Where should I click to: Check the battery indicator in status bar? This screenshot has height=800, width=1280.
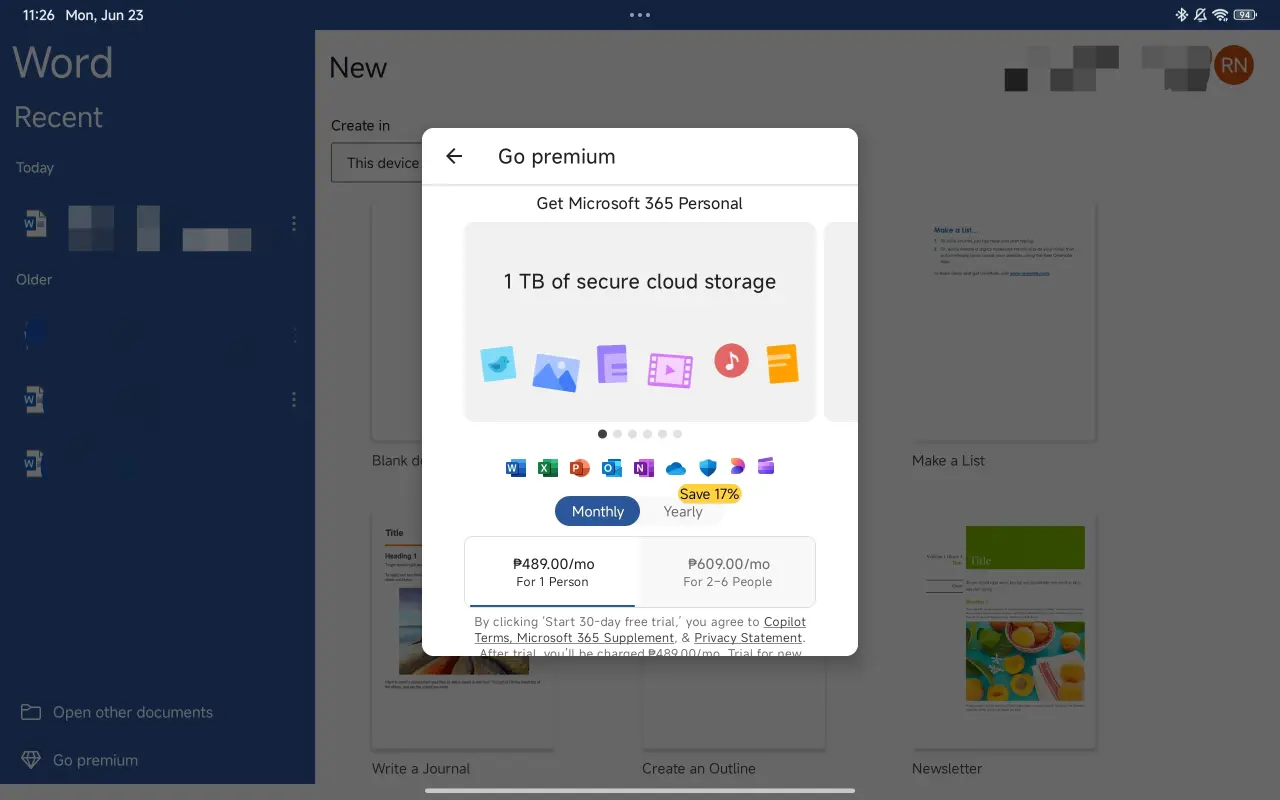coord(1245,15)
